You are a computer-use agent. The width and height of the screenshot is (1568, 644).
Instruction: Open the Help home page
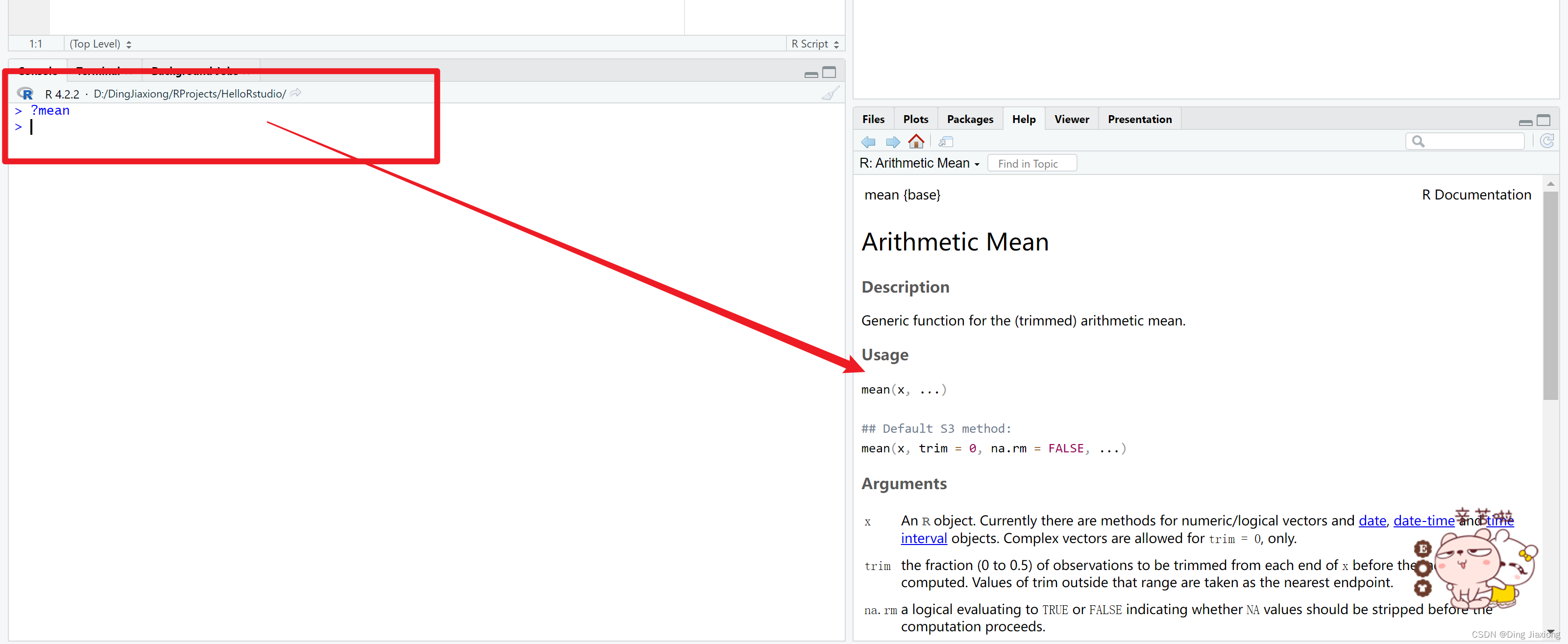(x=915, y=142)
